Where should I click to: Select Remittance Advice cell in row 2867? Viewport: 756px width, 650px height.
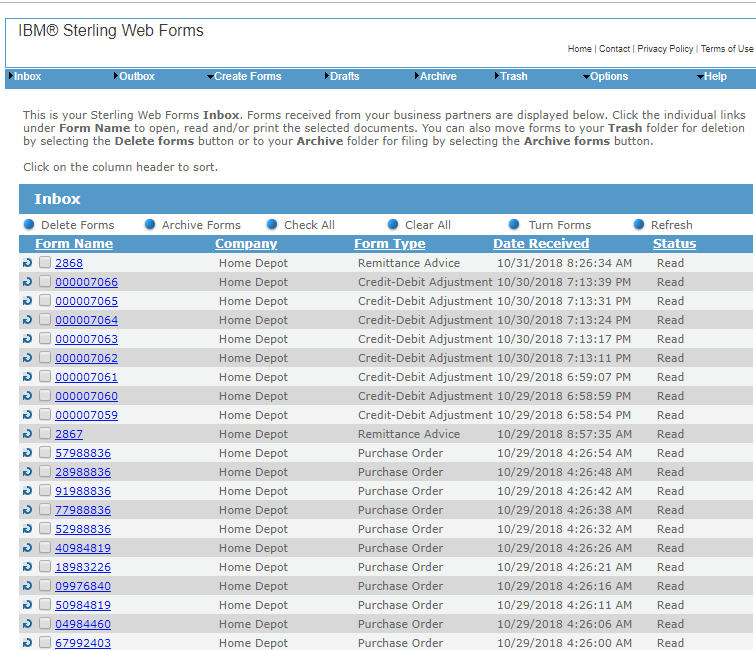tap(409, 434)
